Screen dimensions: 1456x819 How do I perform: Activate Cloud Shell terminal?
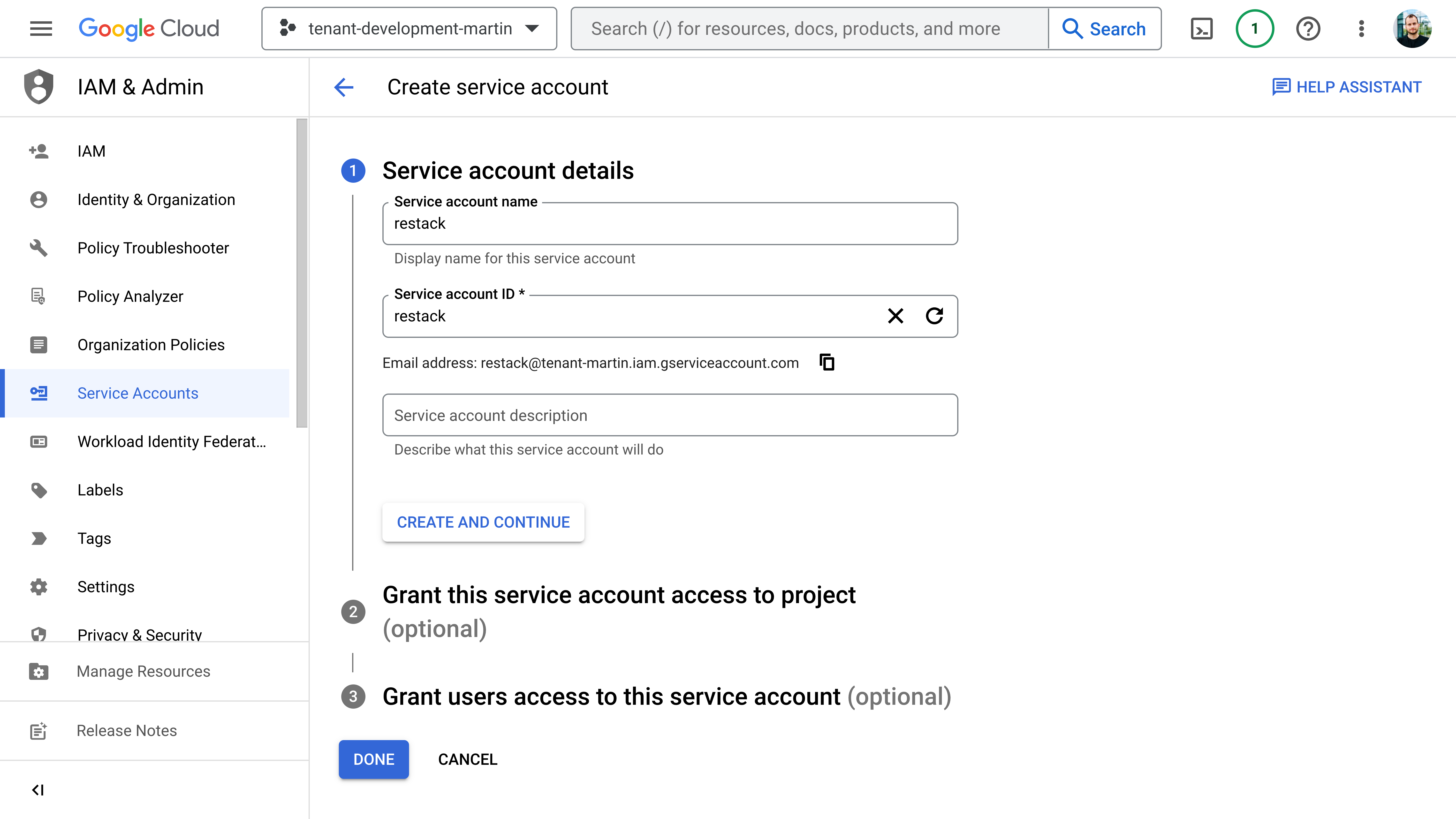point(1202,28)
